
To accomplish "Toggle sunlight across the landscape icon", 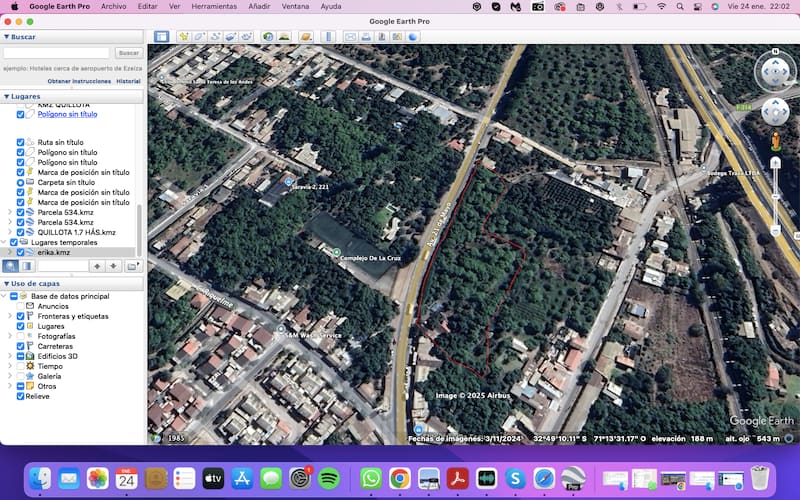I will pyautogui.click(x=284, y=37).
